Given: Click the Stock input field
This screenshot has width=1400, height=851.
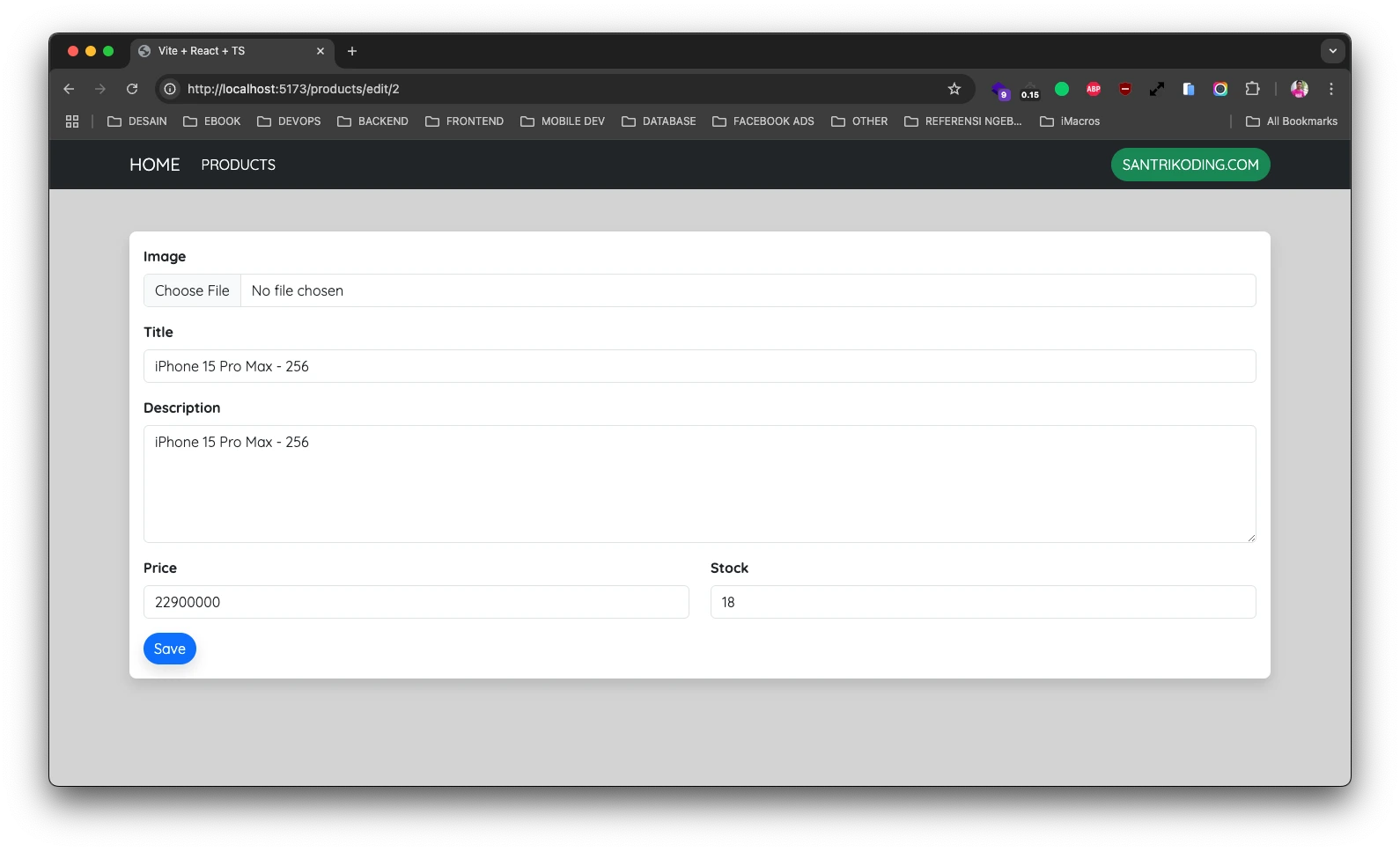Looking at the screenshot, I should point(984,602).
